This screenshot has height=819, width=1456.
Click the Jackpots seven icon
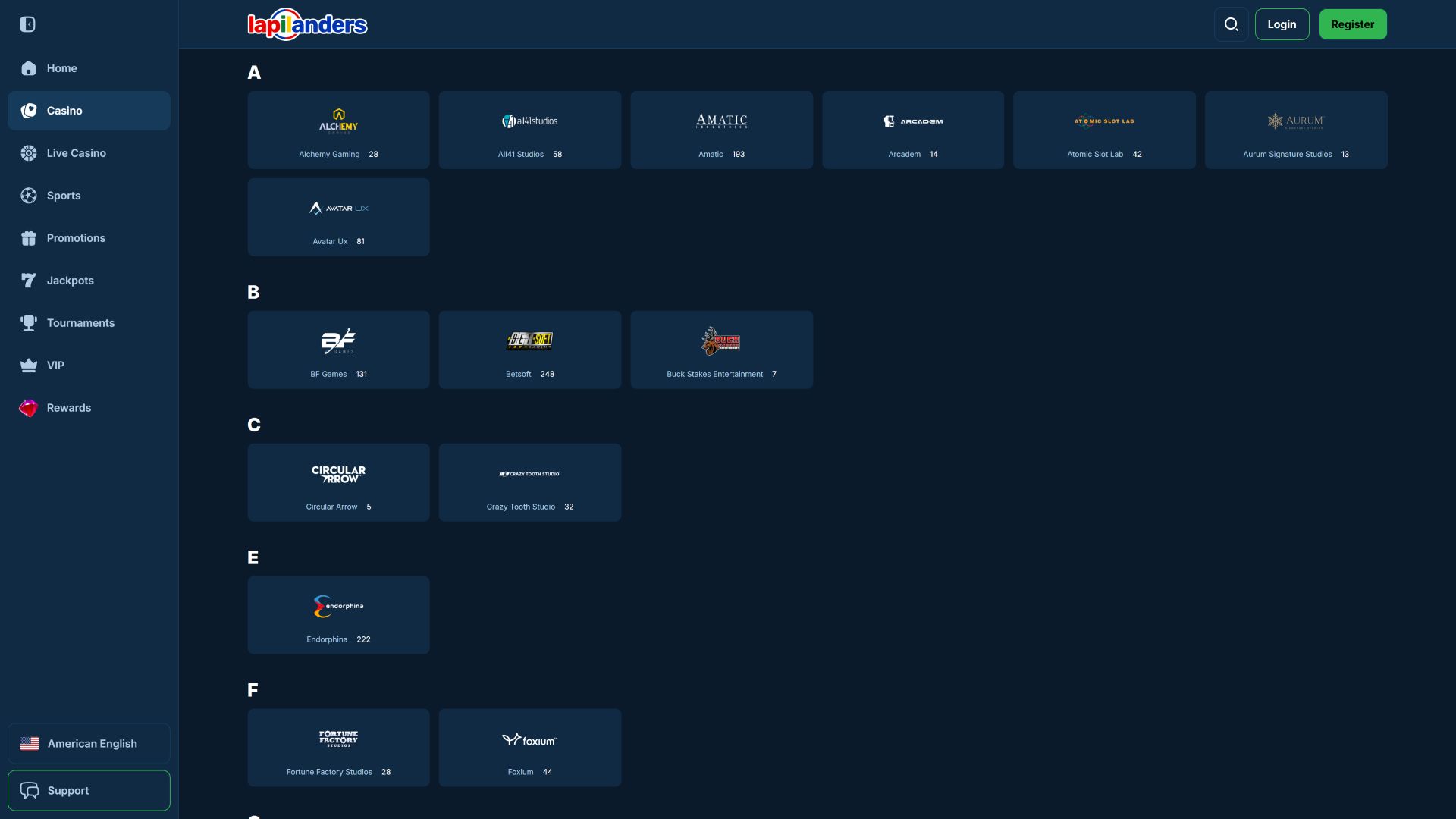29,281
